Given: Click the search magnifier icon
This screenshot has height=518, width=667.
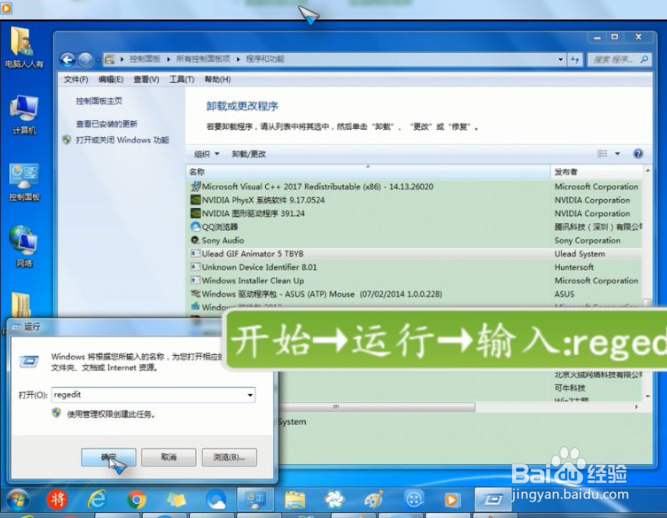Looking at the screenshot, I should (x=644, y=60).
